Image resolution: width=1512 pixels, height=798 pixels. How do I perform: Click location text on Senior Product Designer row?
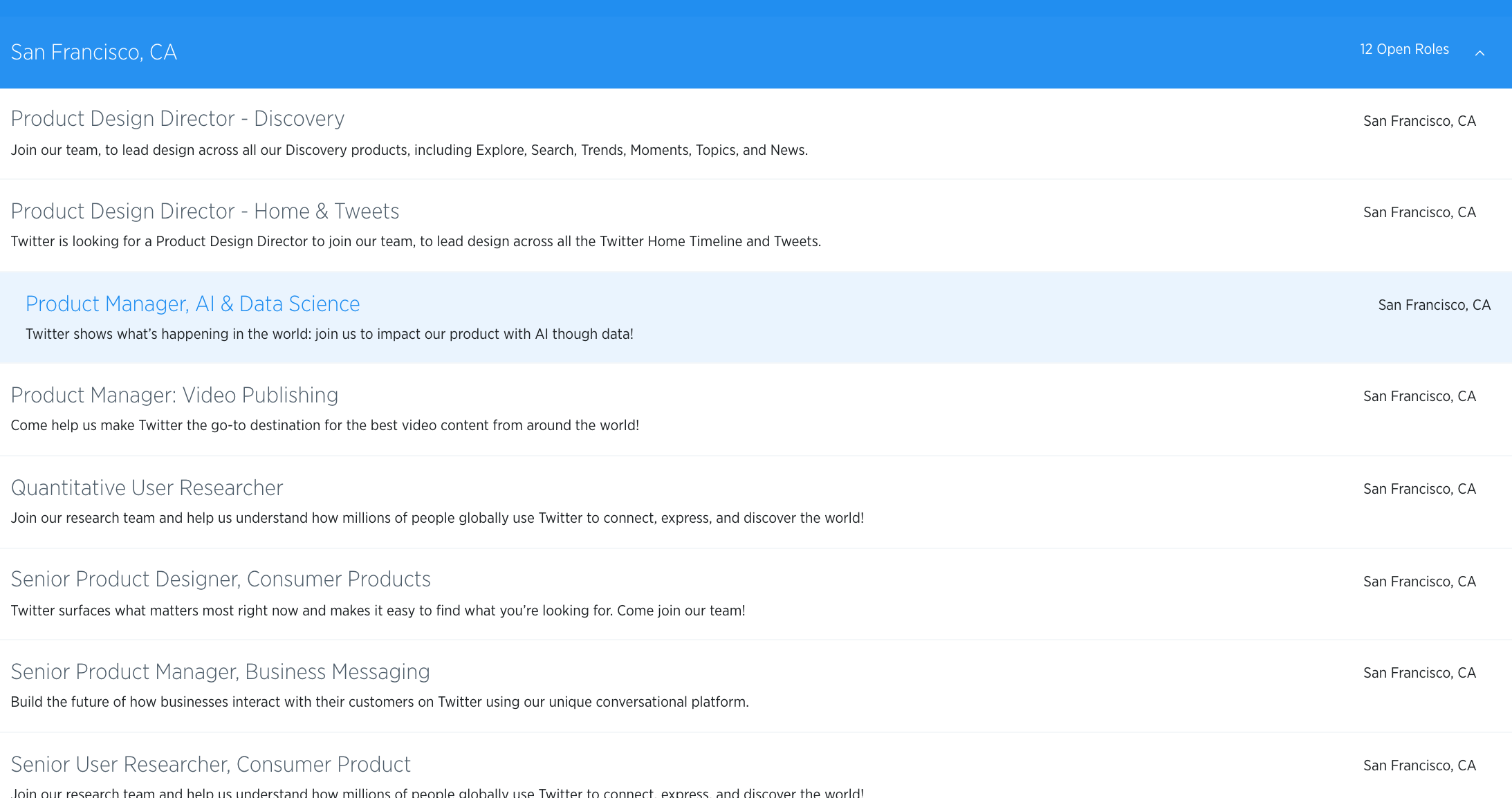(x=1419, y=582)
